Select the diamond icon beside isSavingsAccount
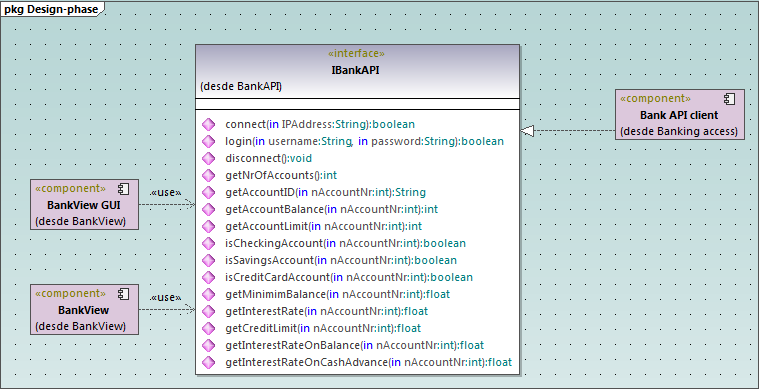 point(208,260)
